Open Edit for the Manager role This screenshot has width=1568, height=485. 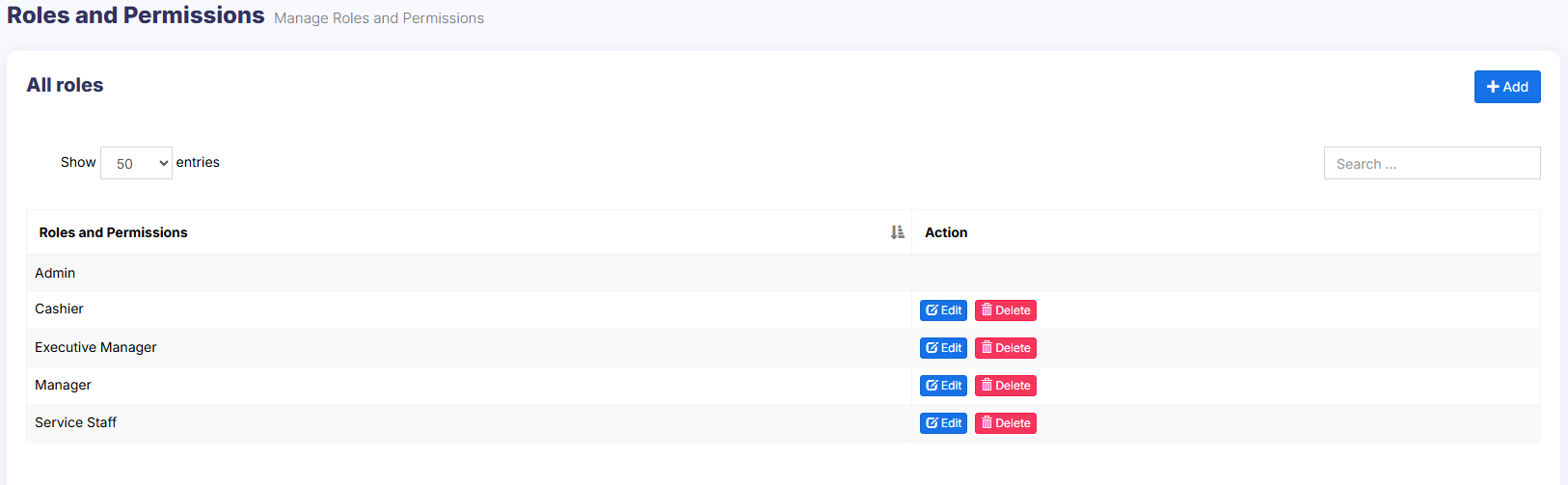[x=943, y=386]
